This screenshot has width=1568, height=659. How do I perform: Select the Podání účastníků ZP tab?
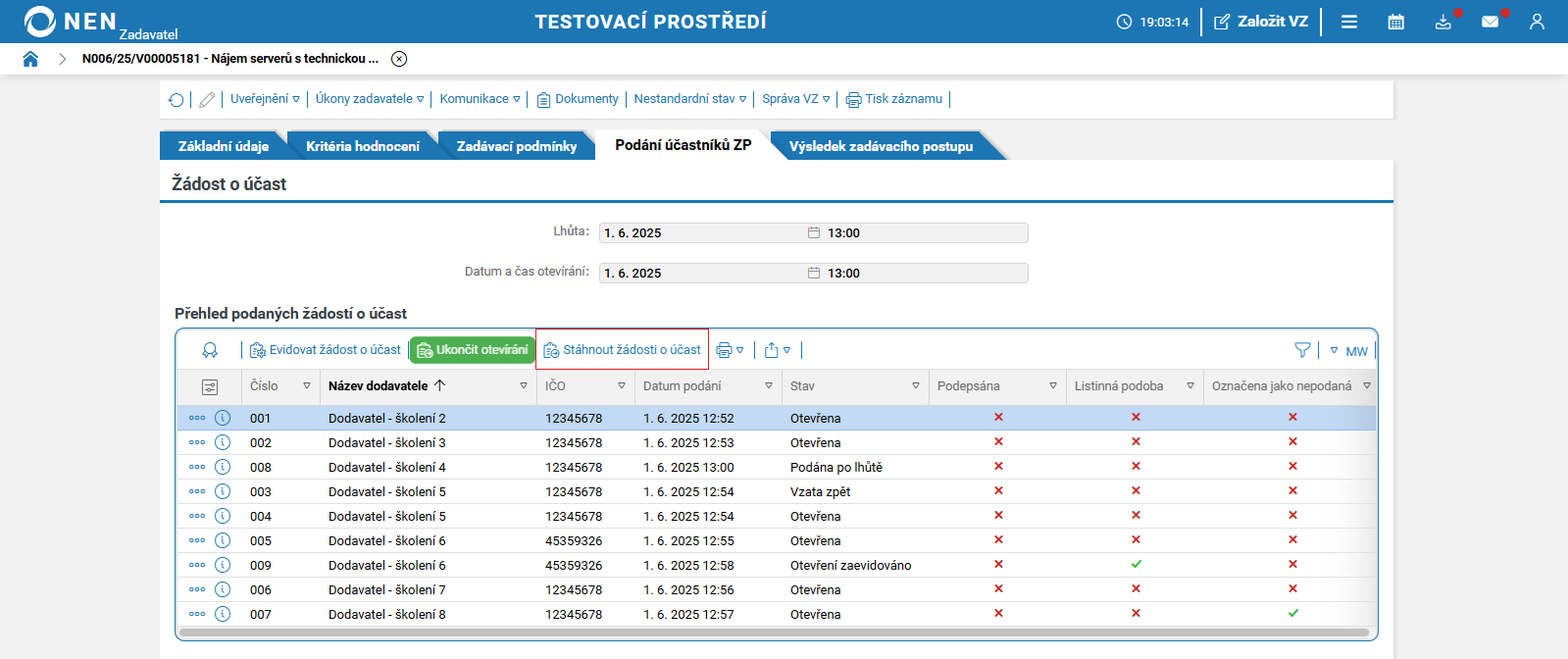[683, 145]
